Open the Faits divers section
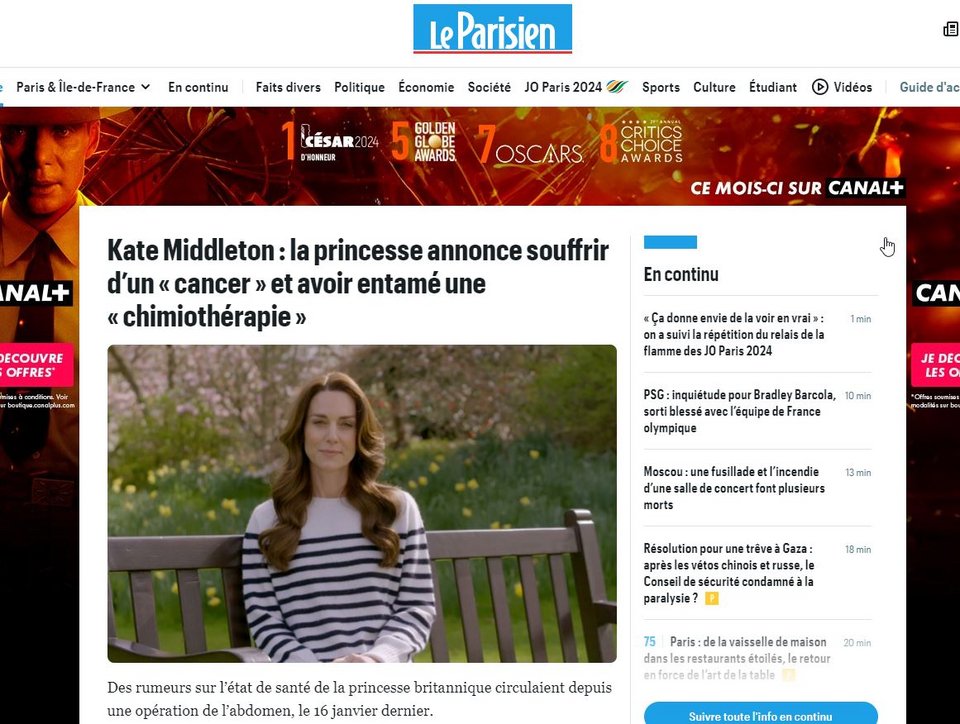Viewport: 960px width, 724px height. pyautogui.click(x=288, y=87)
